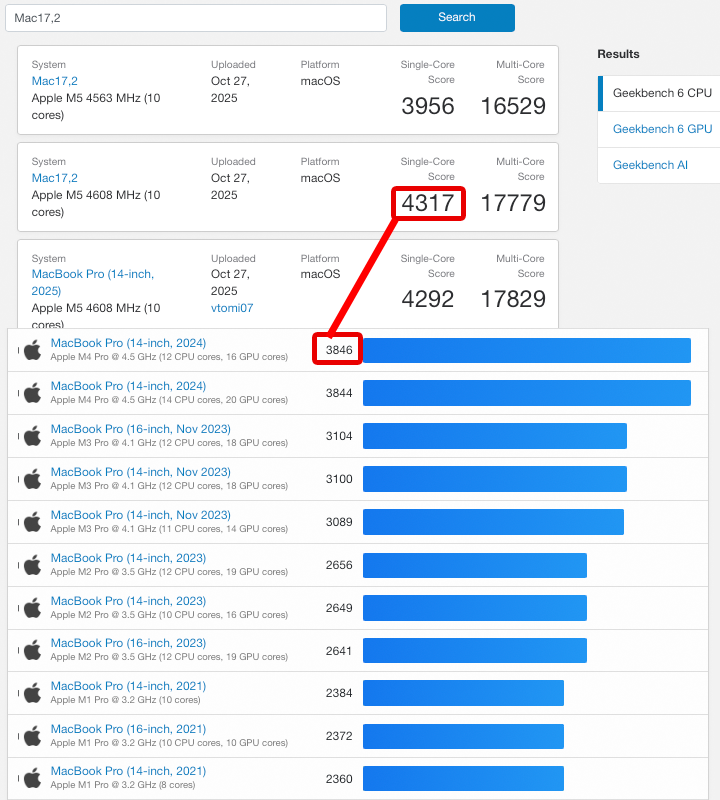
Task: Open the Mac17,2 result scoring 3956
Action: tap(55, 81)
